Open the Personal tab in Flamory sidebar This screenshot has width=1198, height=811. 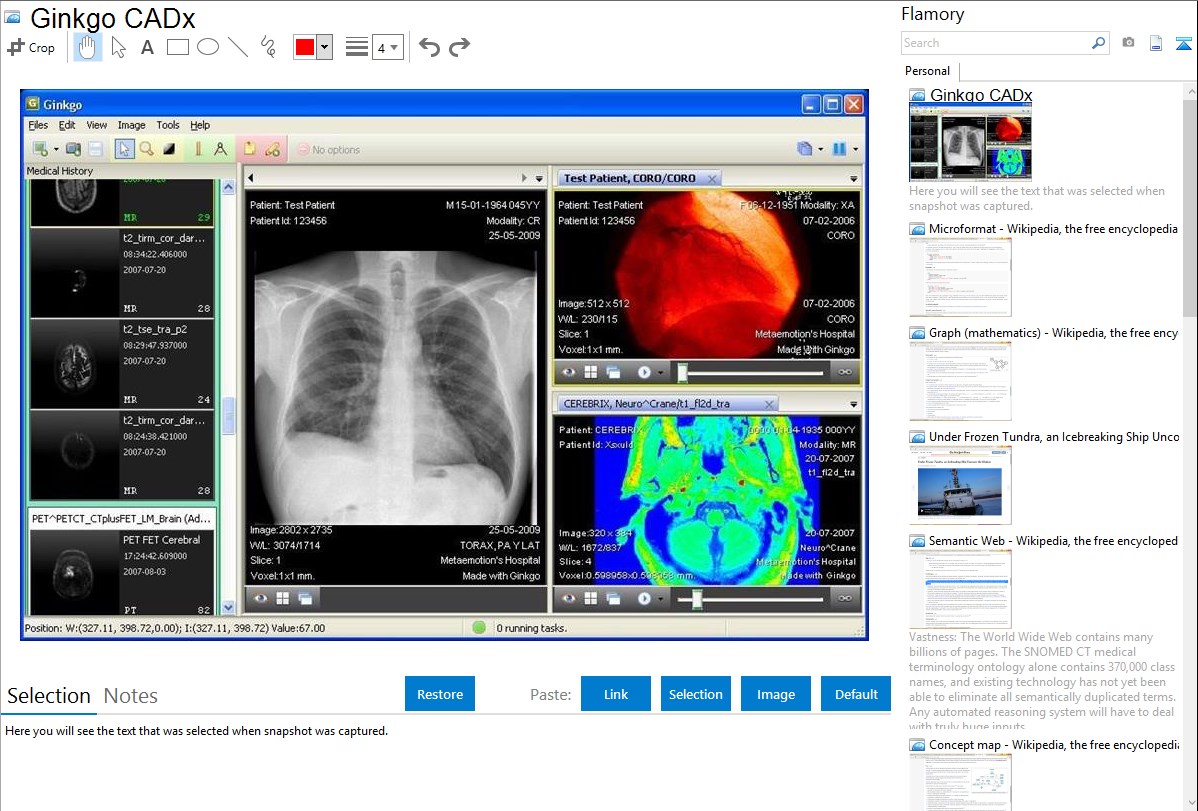[928, 71]
